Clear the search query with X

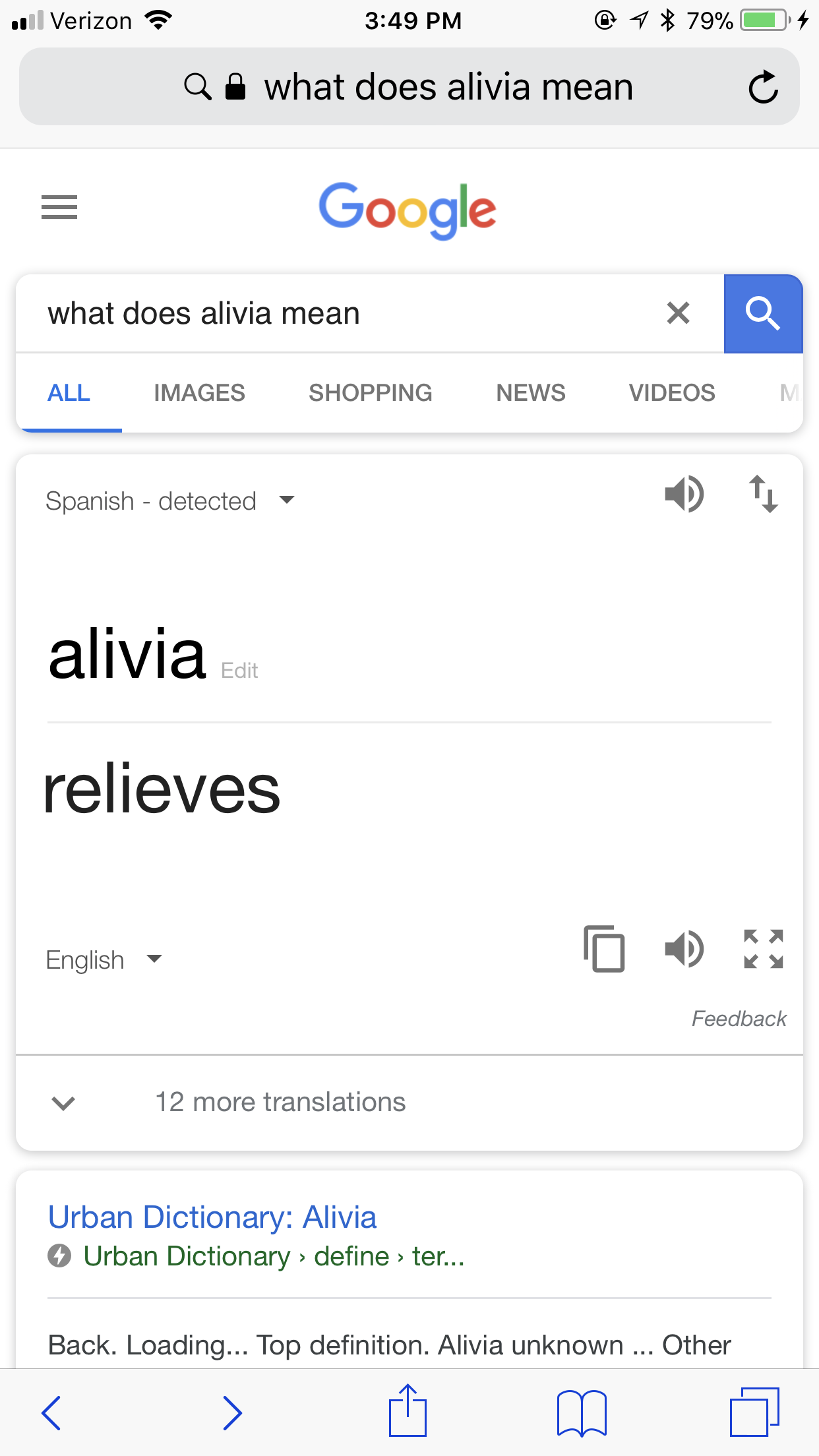tap(678, 313)
